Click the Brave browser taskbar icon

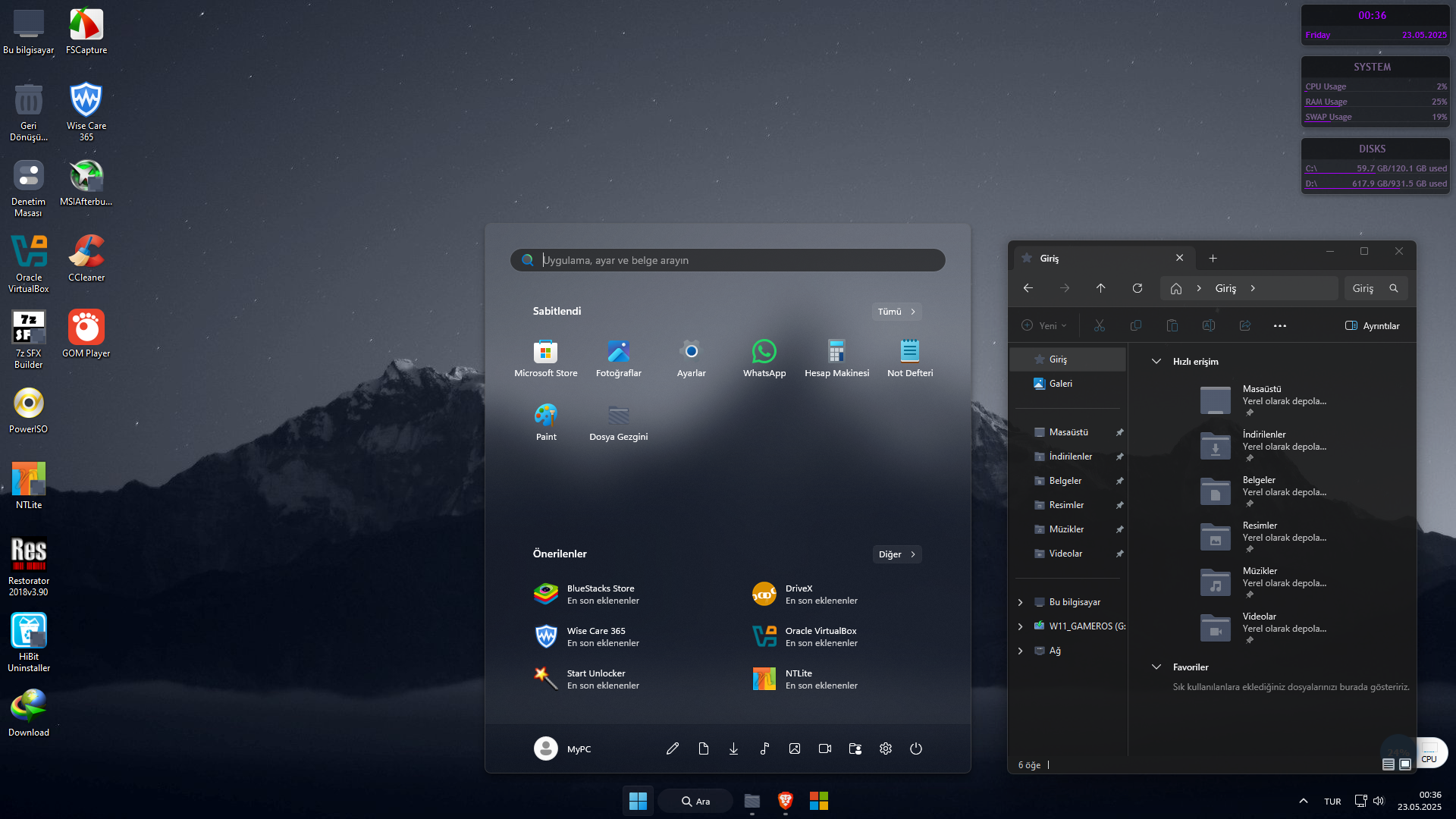pyautogui.click(x=785, y=801)
